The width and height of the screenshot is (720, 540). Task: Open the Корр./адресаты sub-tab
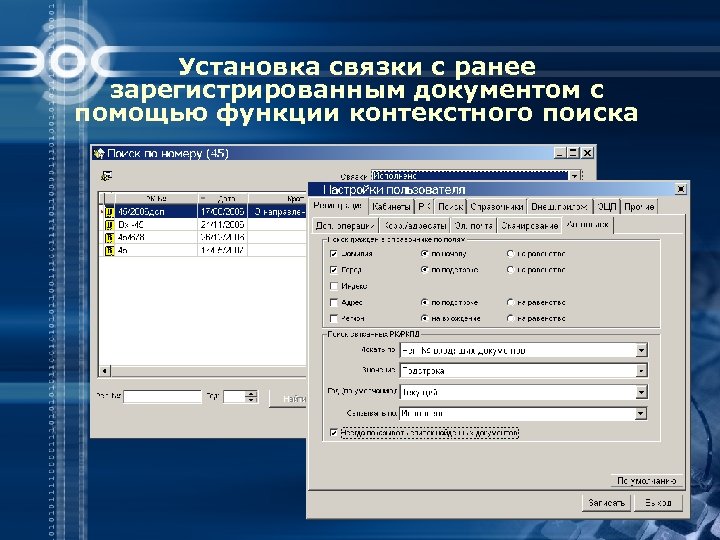pos(415,226)
